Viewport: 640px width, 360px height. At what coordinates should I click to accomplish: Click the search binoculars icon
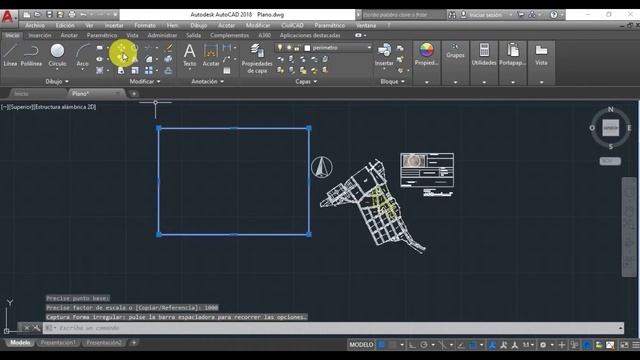click(x=452, y=15)
